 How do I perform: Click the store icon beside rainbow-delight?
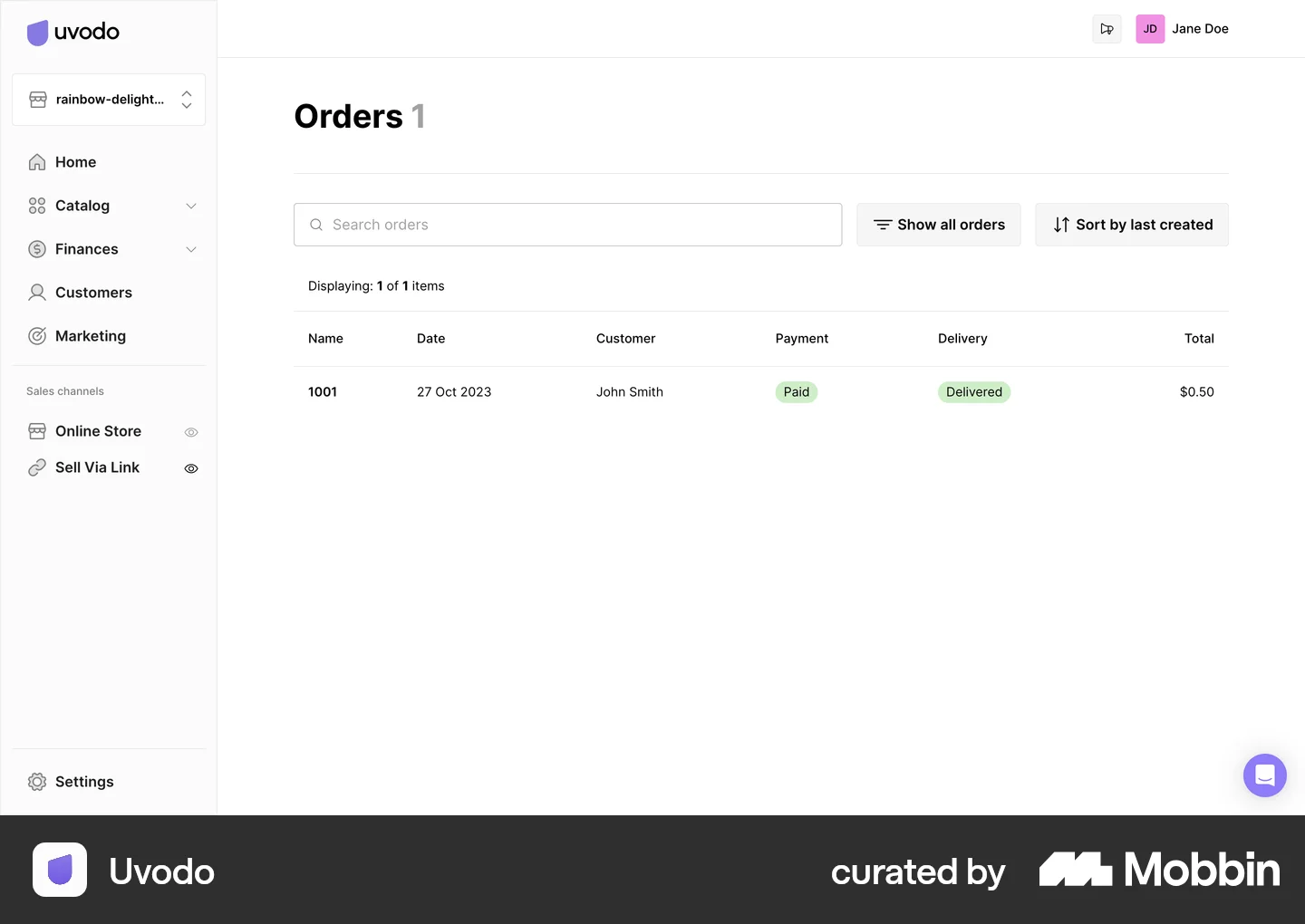click(x=38, y=100)
